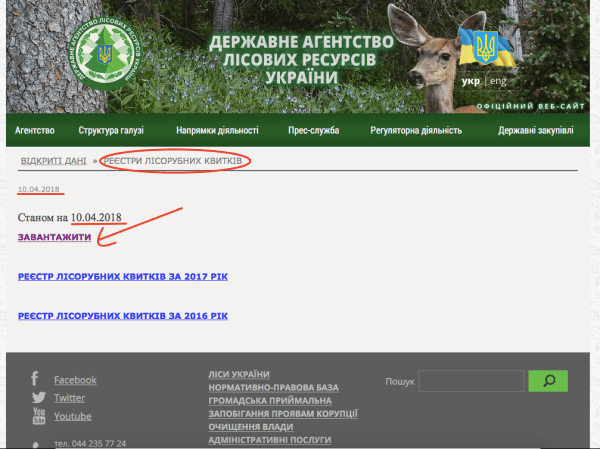Viewport: 600px width, 449px height.
Task: Click the YouTube icon in footer
Action: [x=38, y=415]
